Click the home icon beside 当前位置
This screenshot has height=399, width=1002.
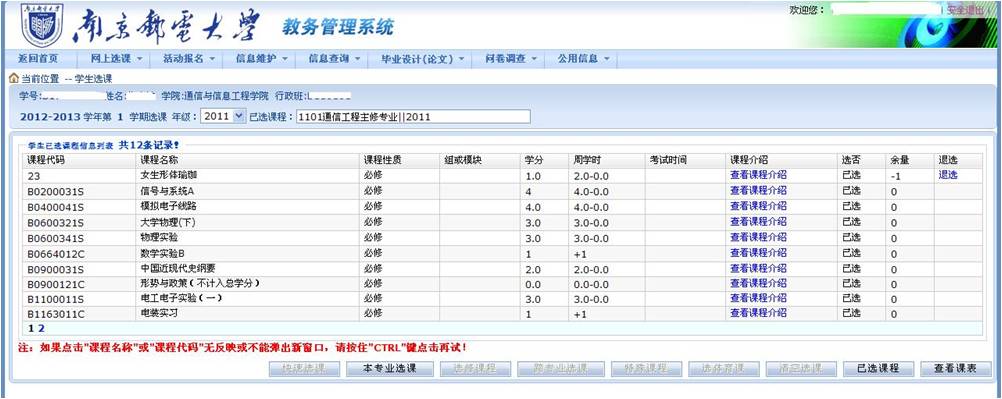(13, 78)
